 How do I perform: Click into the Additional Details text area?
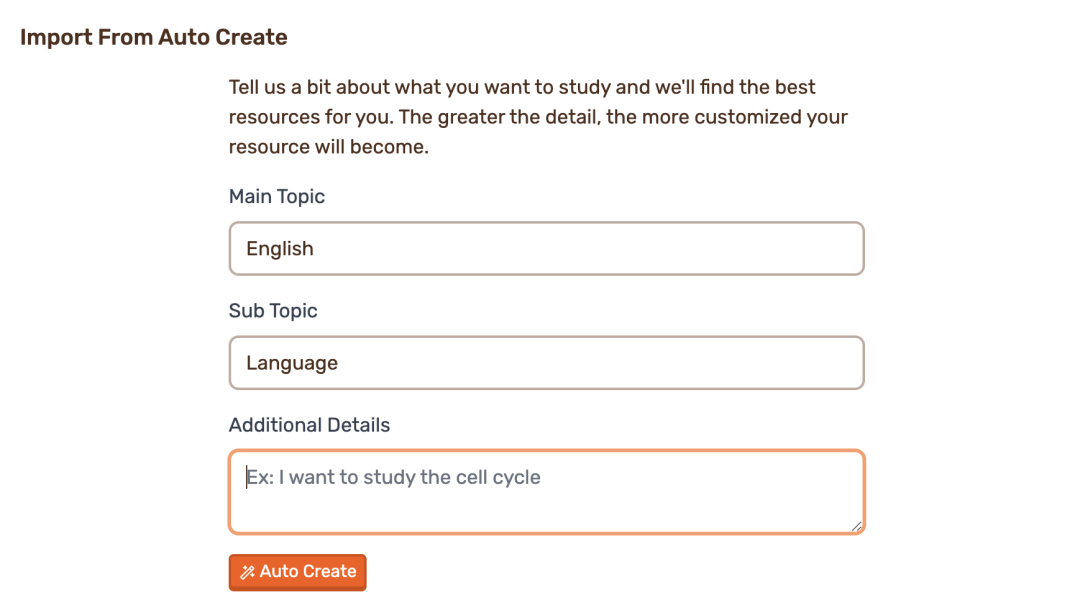click(x=546, y=492)
